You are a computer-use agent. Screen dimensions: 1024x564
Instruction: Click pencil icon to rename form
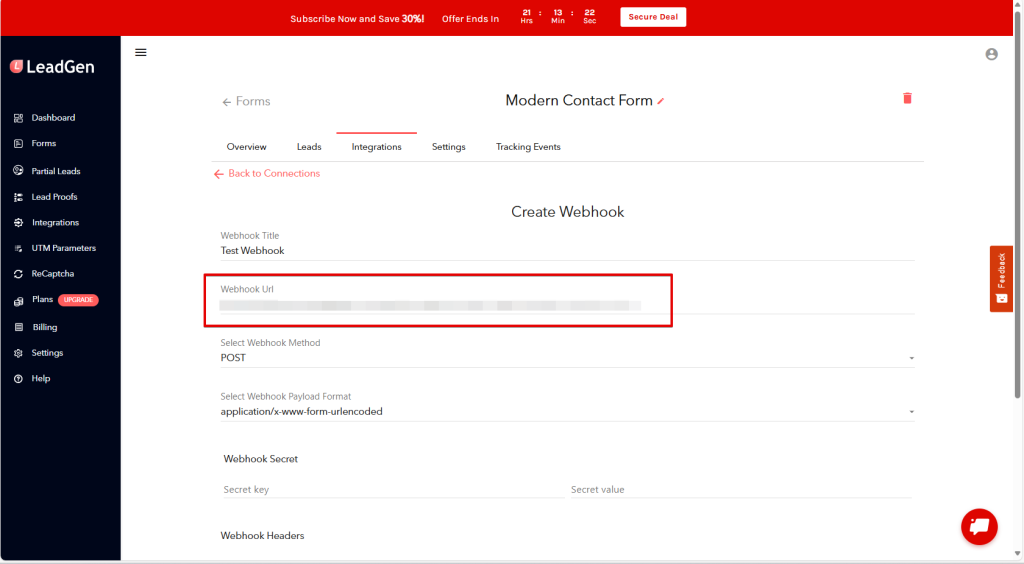click(661, 101)
